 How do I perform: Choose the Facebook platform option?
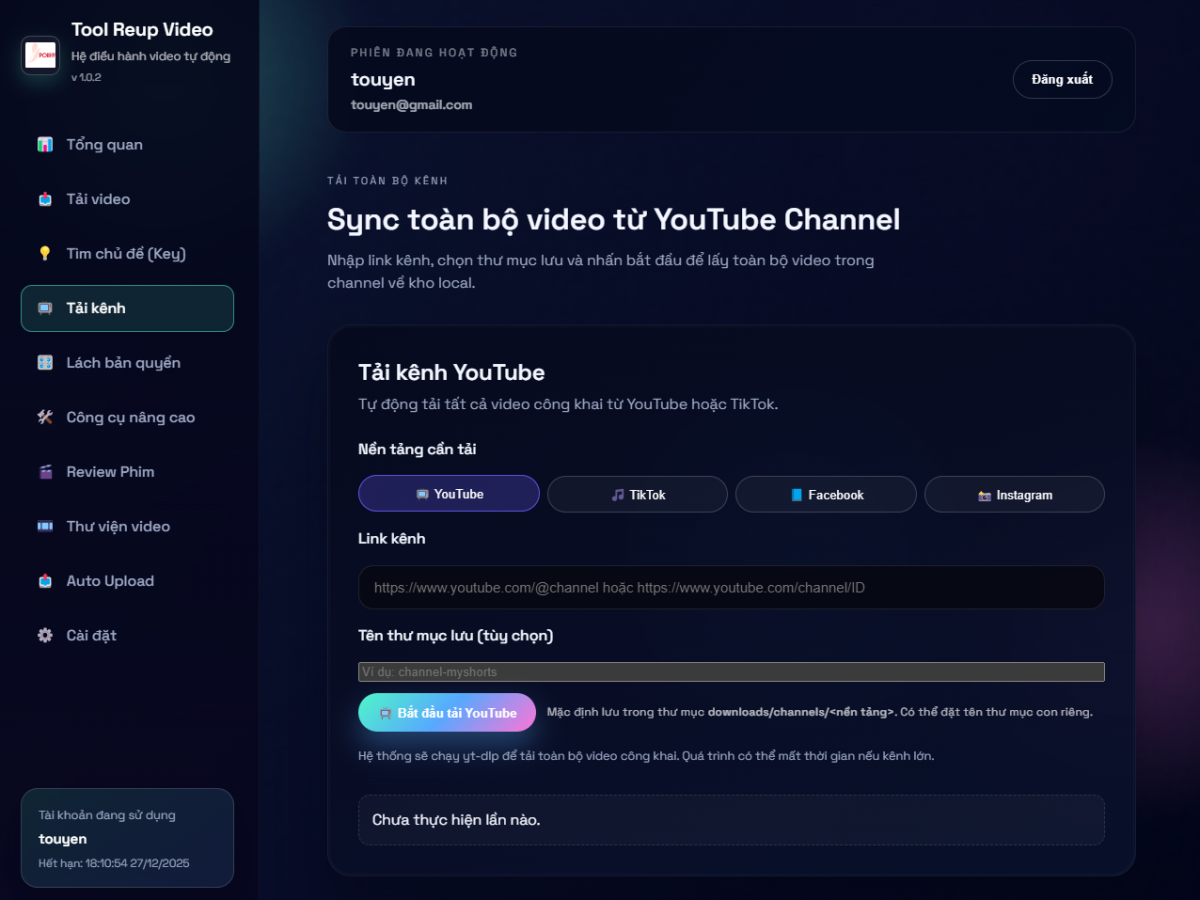[x=826, y=495]
